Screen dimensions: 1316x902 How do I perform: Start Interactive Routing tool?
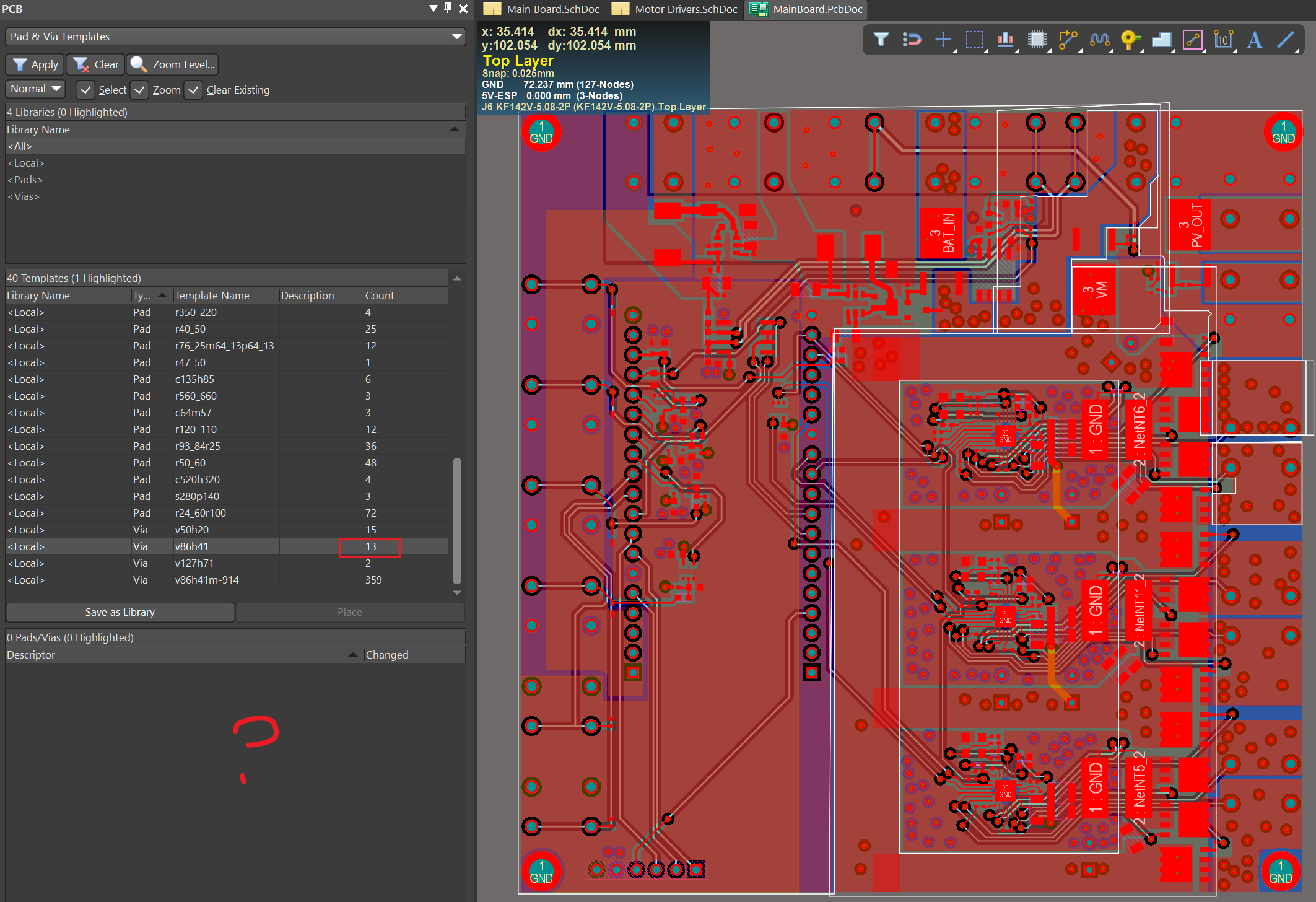tap(1068, 40)
